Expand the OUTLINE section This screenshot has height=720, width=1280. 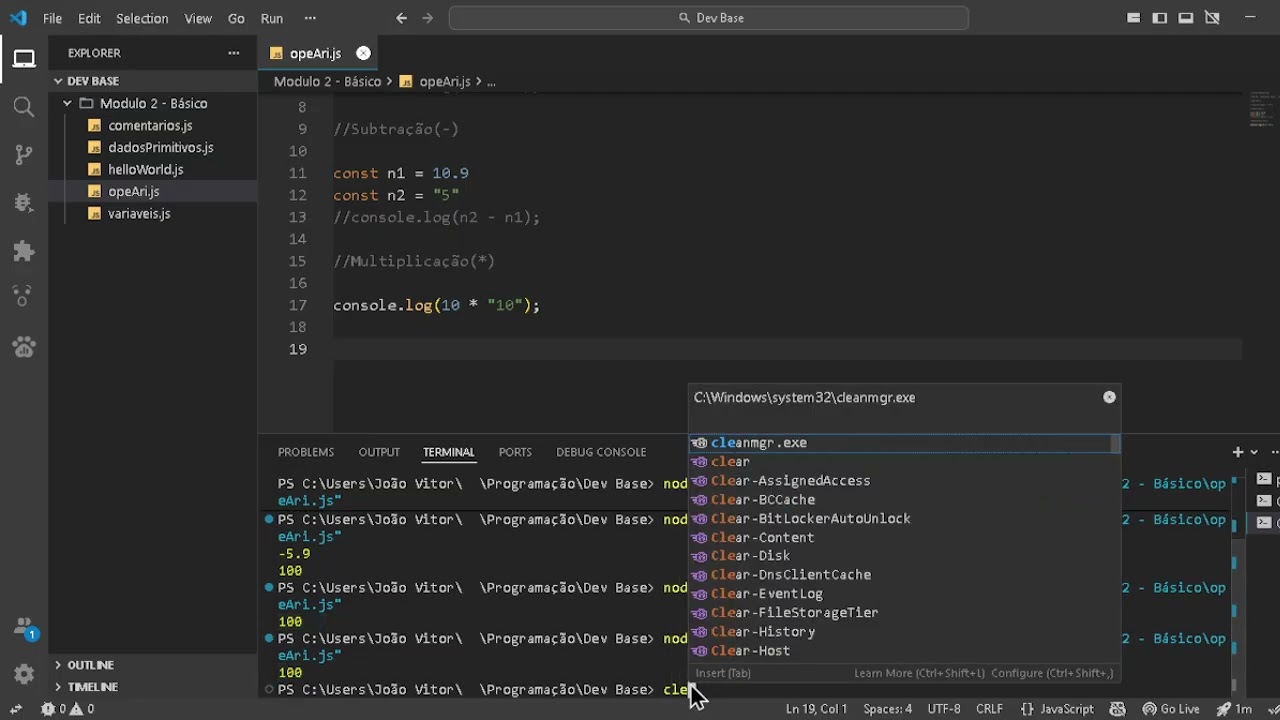pyautogui.click(x=153, y=665)
